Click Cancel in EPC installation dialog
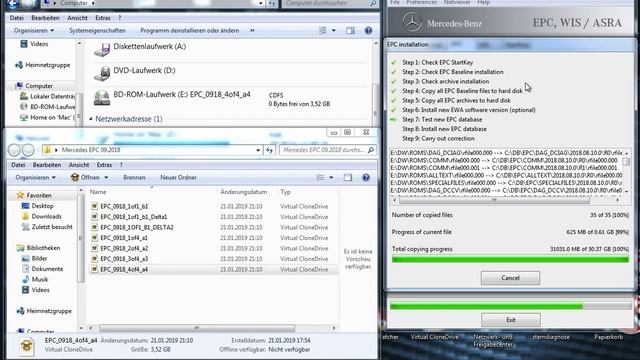Image resolution: width=640 pixels, height=360 pixels. (x=510, y=278)
